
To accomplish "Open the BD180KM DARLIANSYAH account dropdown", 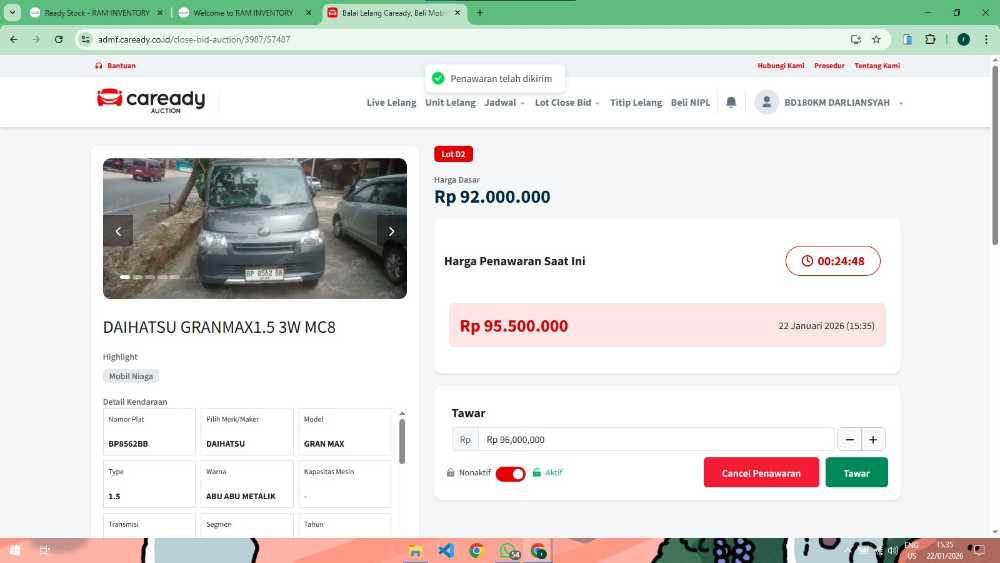I will [843, 102].
